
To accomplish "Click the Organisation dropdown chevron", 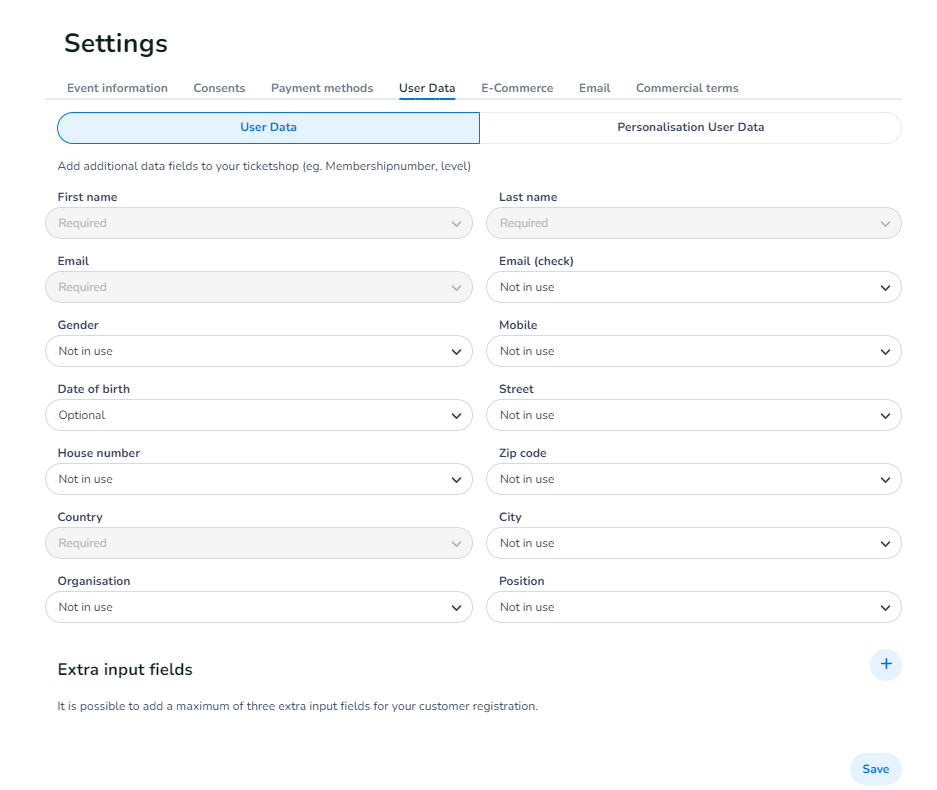I will pyautogui.click(x=456, y=608).
